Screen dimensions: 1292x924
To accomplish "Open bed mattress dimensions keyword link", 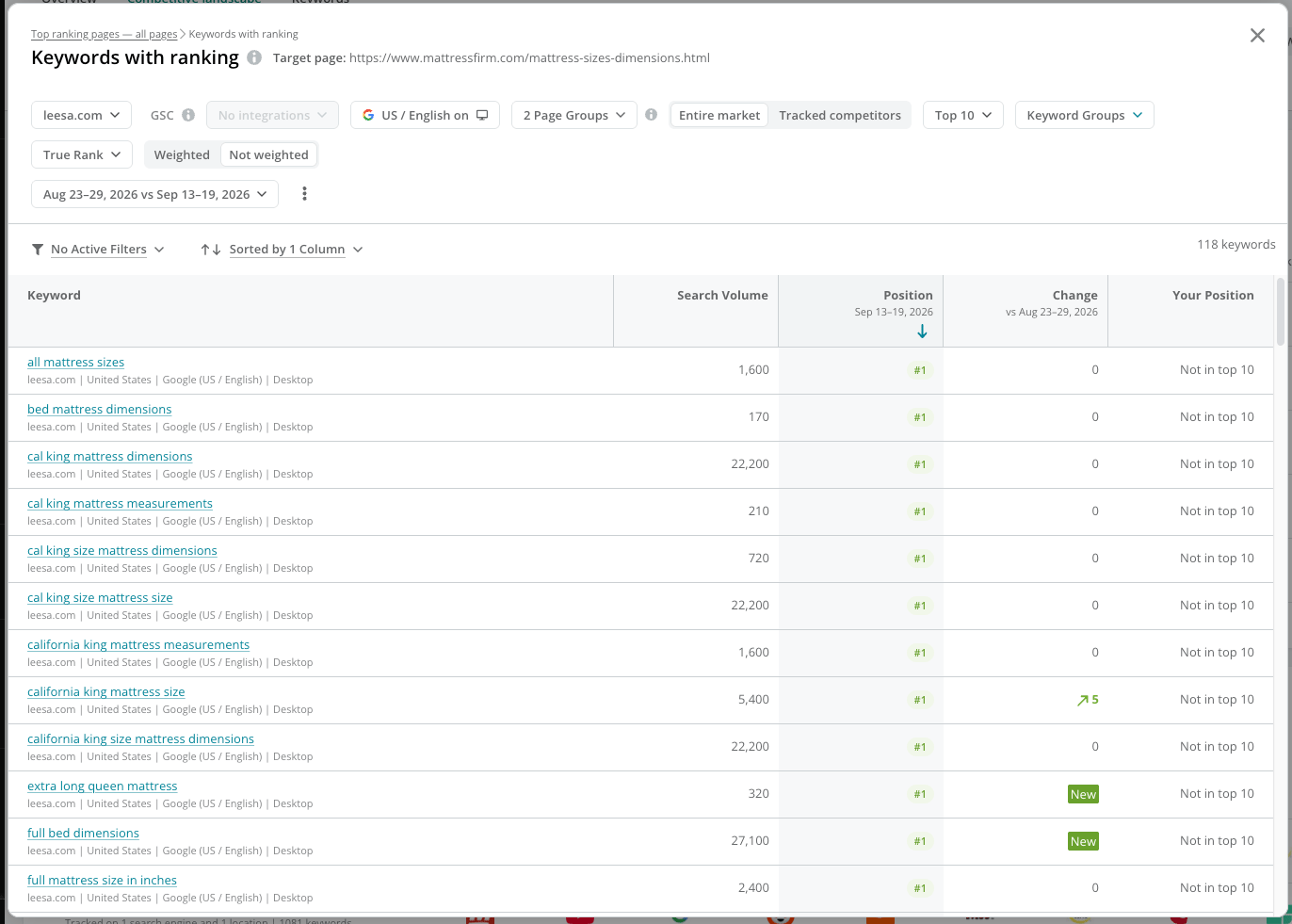I will 99,410.
